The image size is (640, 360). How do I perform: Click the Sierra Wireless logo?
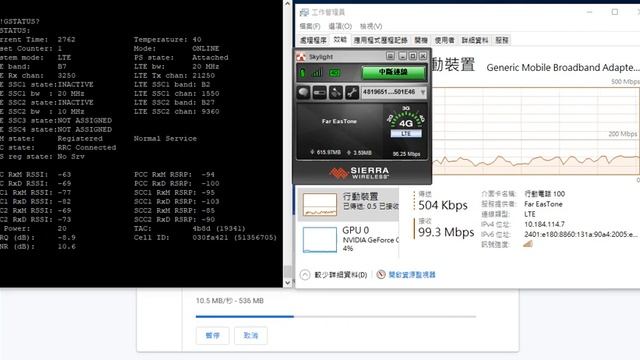coord(360,173)
